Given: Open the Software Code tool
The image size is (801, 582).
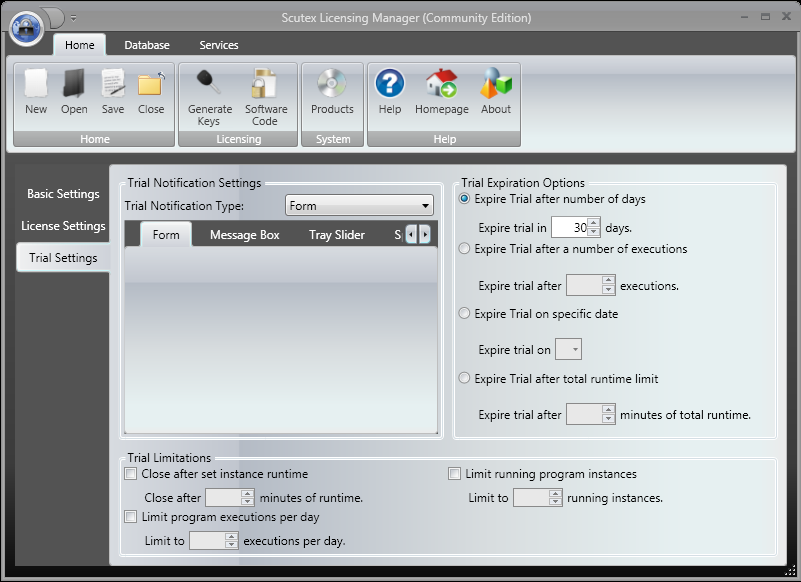Looking at the screenshot, I should coord(266,98).
